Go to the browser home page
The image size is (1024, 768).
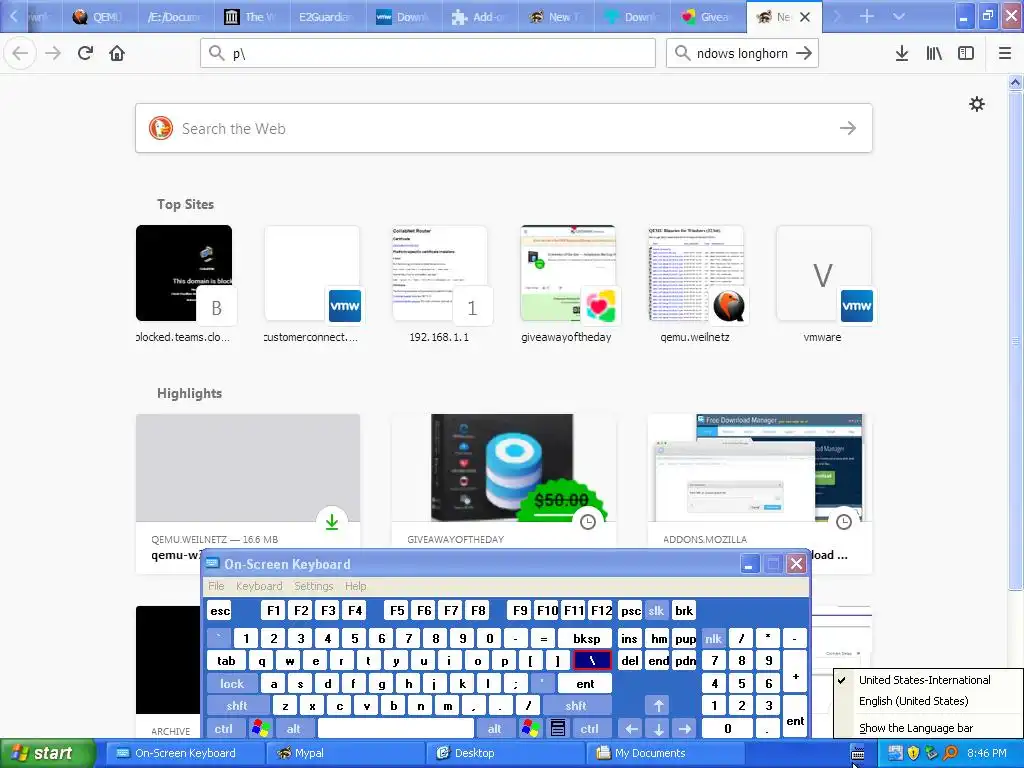coord(117,54)
